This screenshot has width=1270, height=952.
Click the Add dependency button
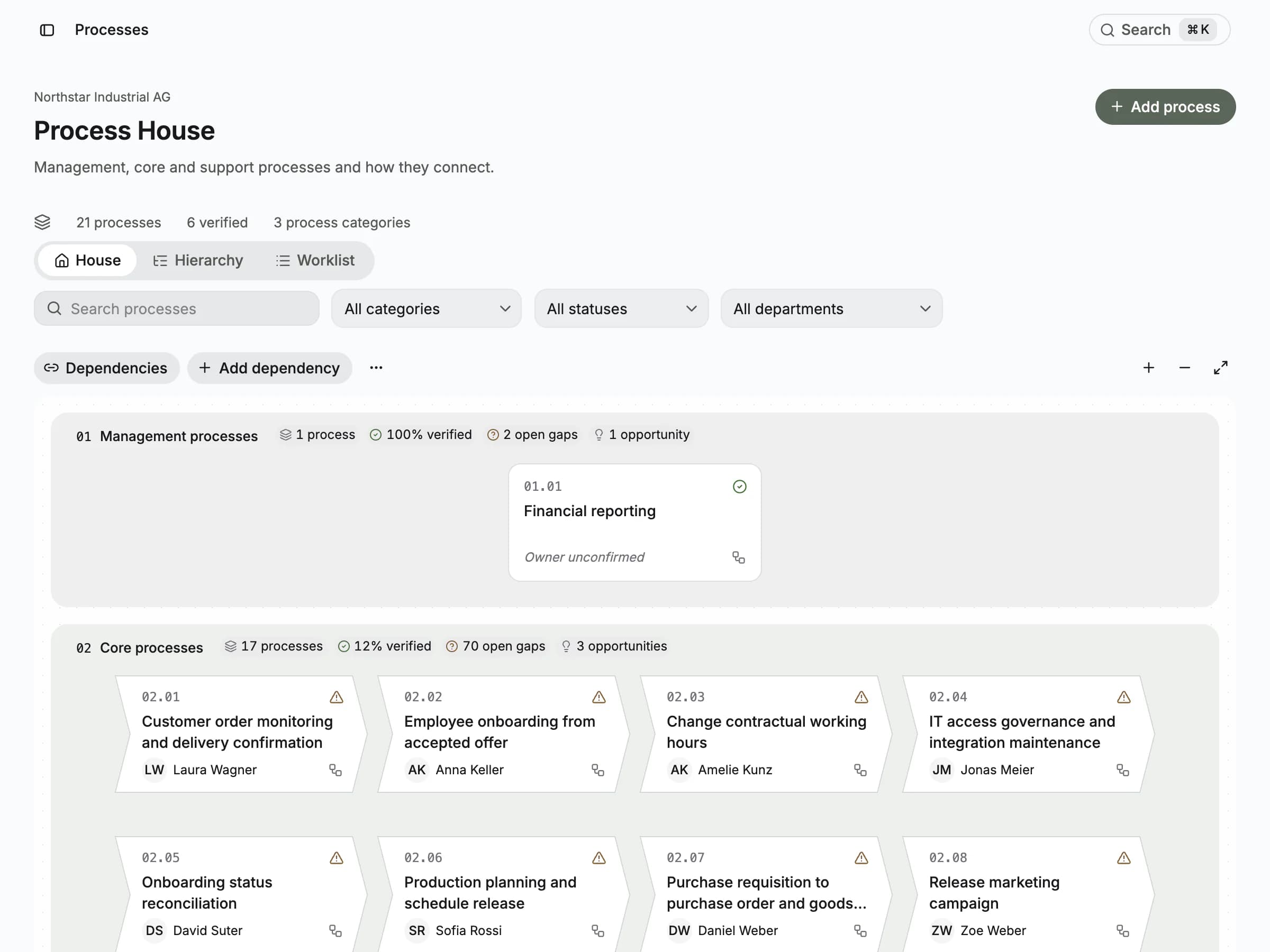pos(269,368)
